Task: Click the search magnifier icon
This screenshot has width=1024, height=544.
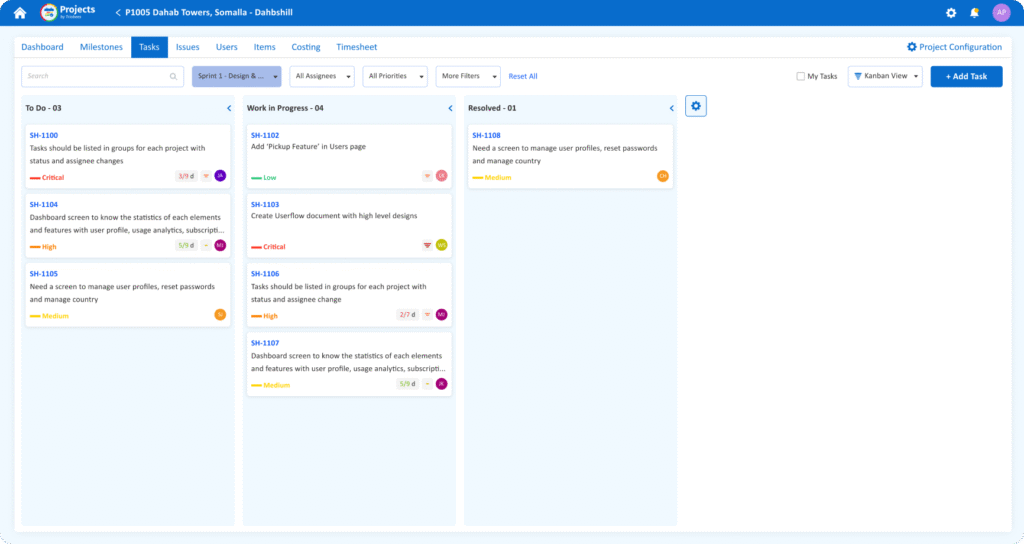Action: [174, 76]
